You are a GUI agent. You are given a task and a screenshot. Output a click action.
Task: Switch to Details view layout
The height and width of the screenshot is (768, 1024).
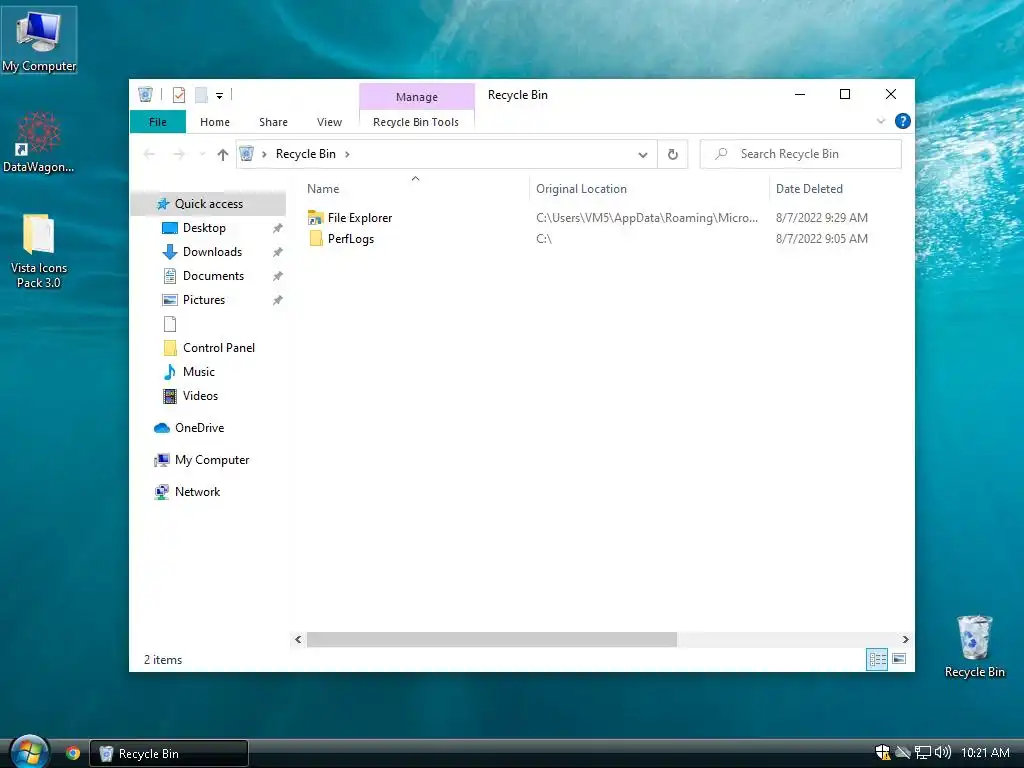coord(877,660)
